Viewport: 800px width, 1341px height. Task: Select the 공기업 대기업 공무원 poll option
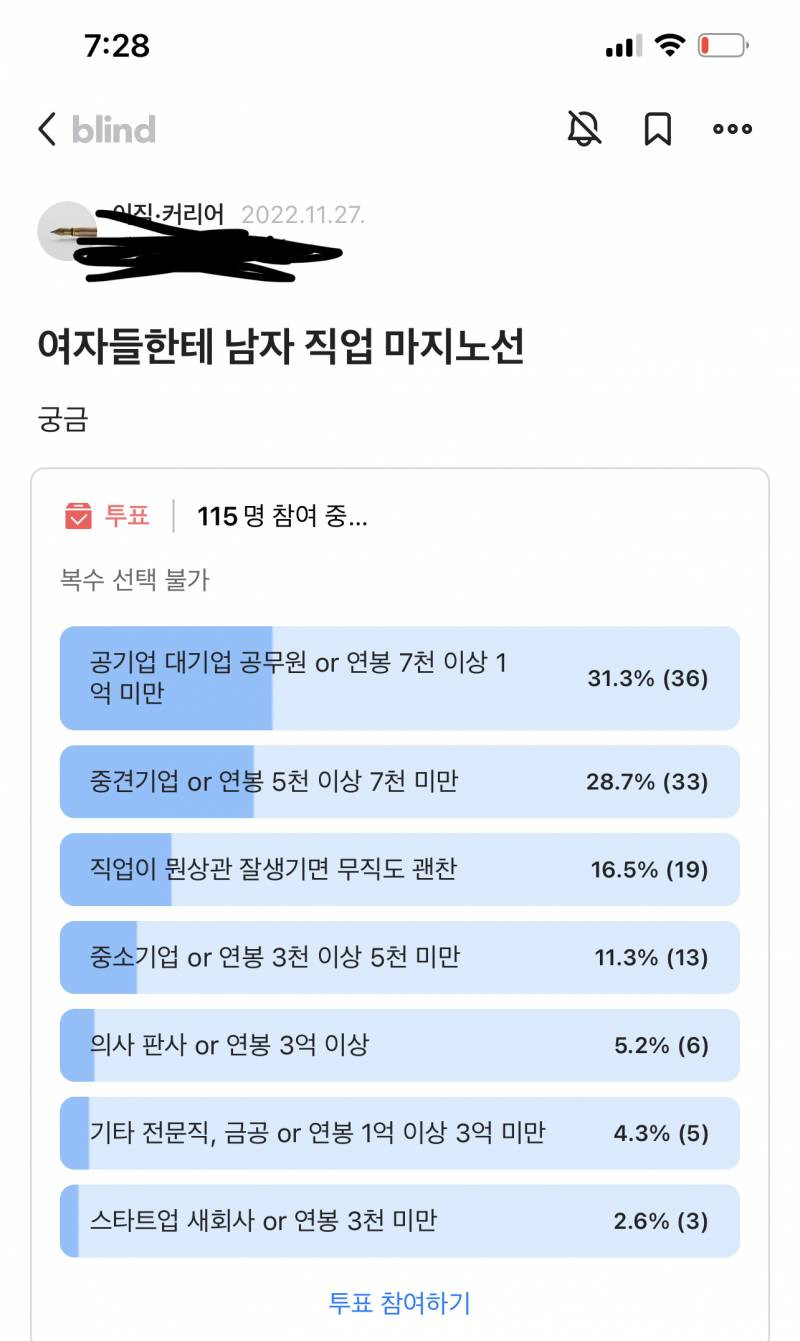(399, 678)
